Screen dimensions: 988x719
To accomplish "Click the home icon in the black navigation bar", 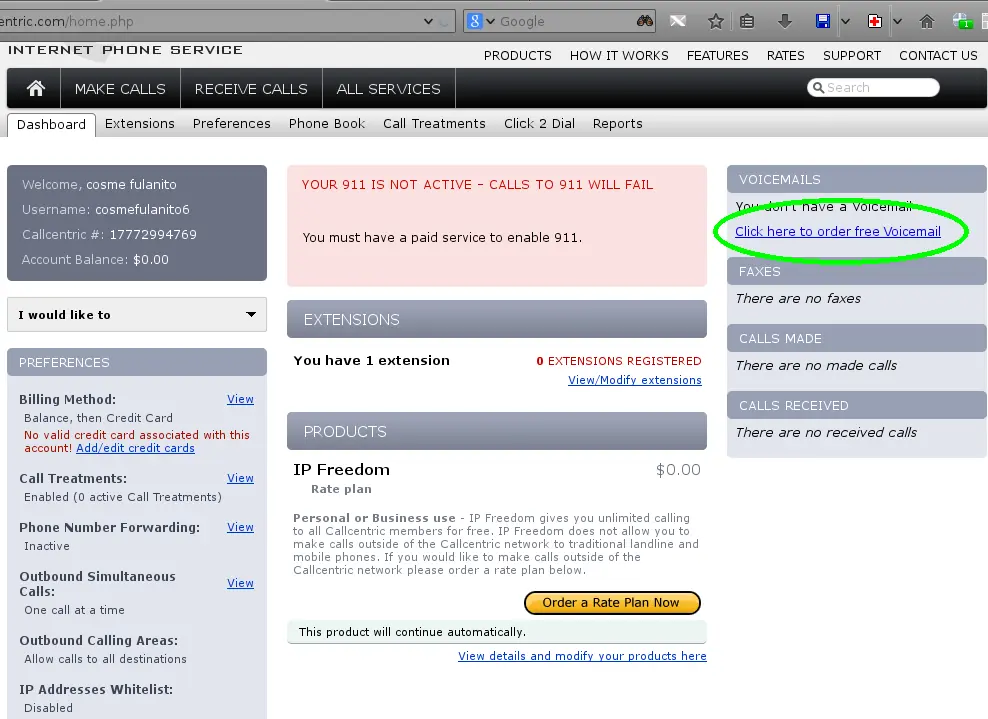I will (35, 88).
